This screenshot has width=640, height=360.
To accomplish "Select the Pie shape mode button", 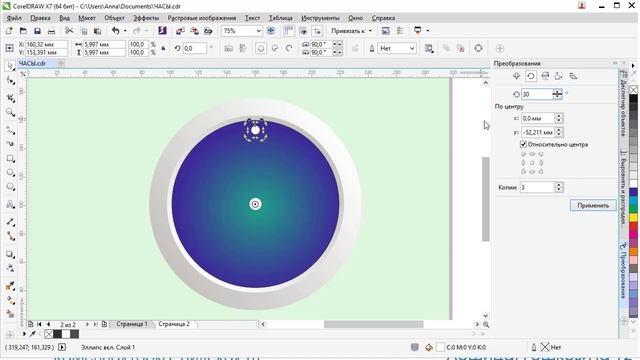I will click(275, 49).
